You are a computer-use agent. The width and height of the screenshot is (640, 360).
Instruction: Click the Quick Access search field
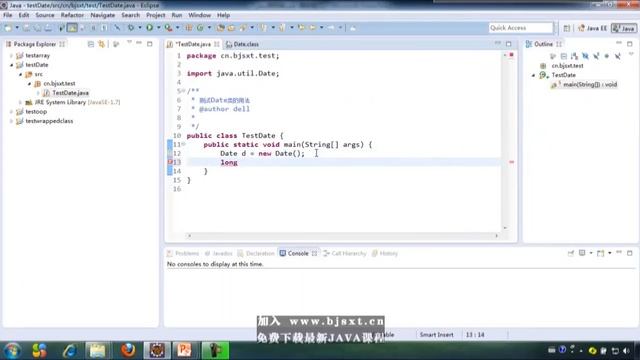pyautogui.click(x=520, y=28)
